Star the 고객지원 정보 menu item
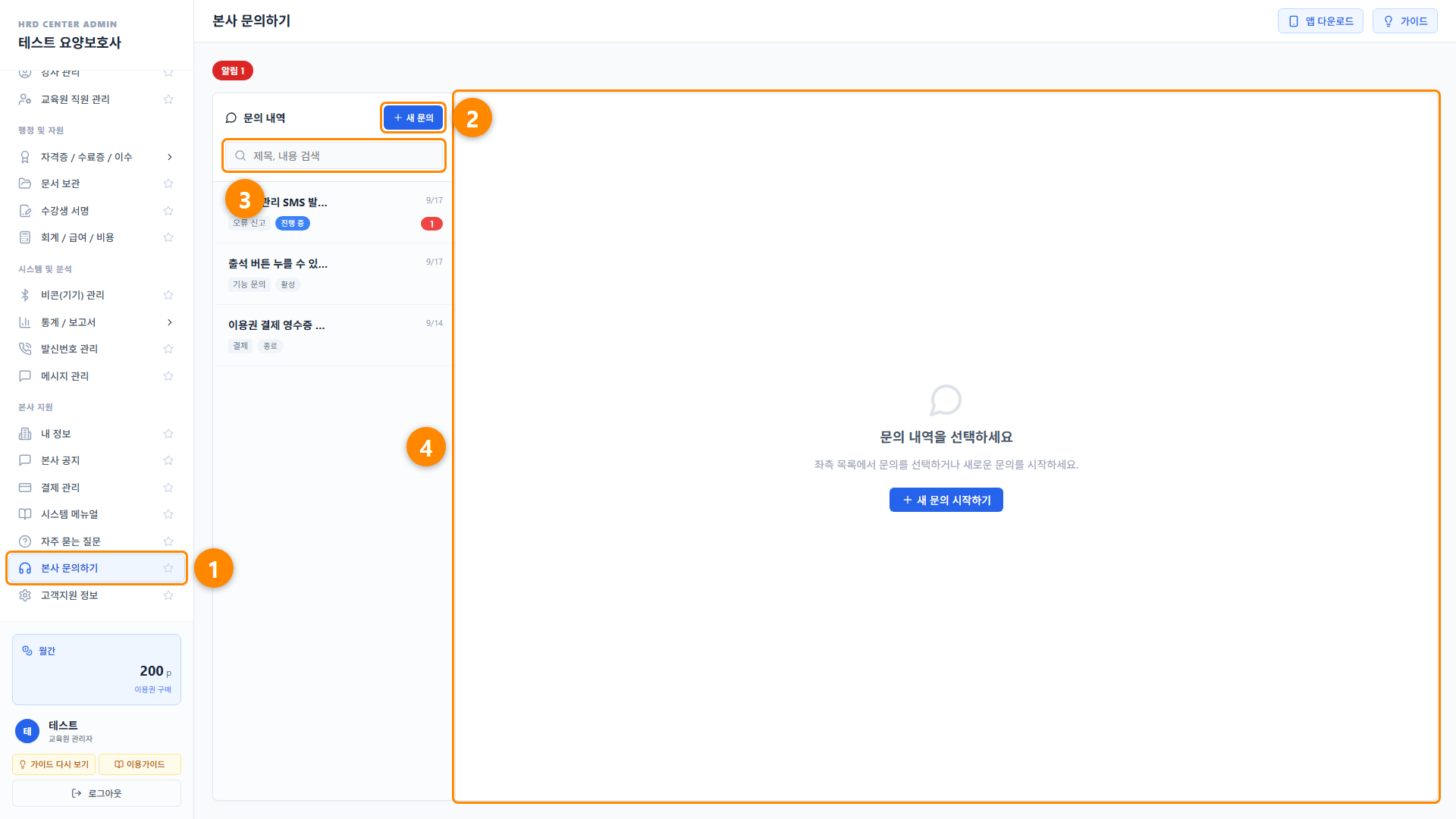1456x819 pixels. (168, 595)
